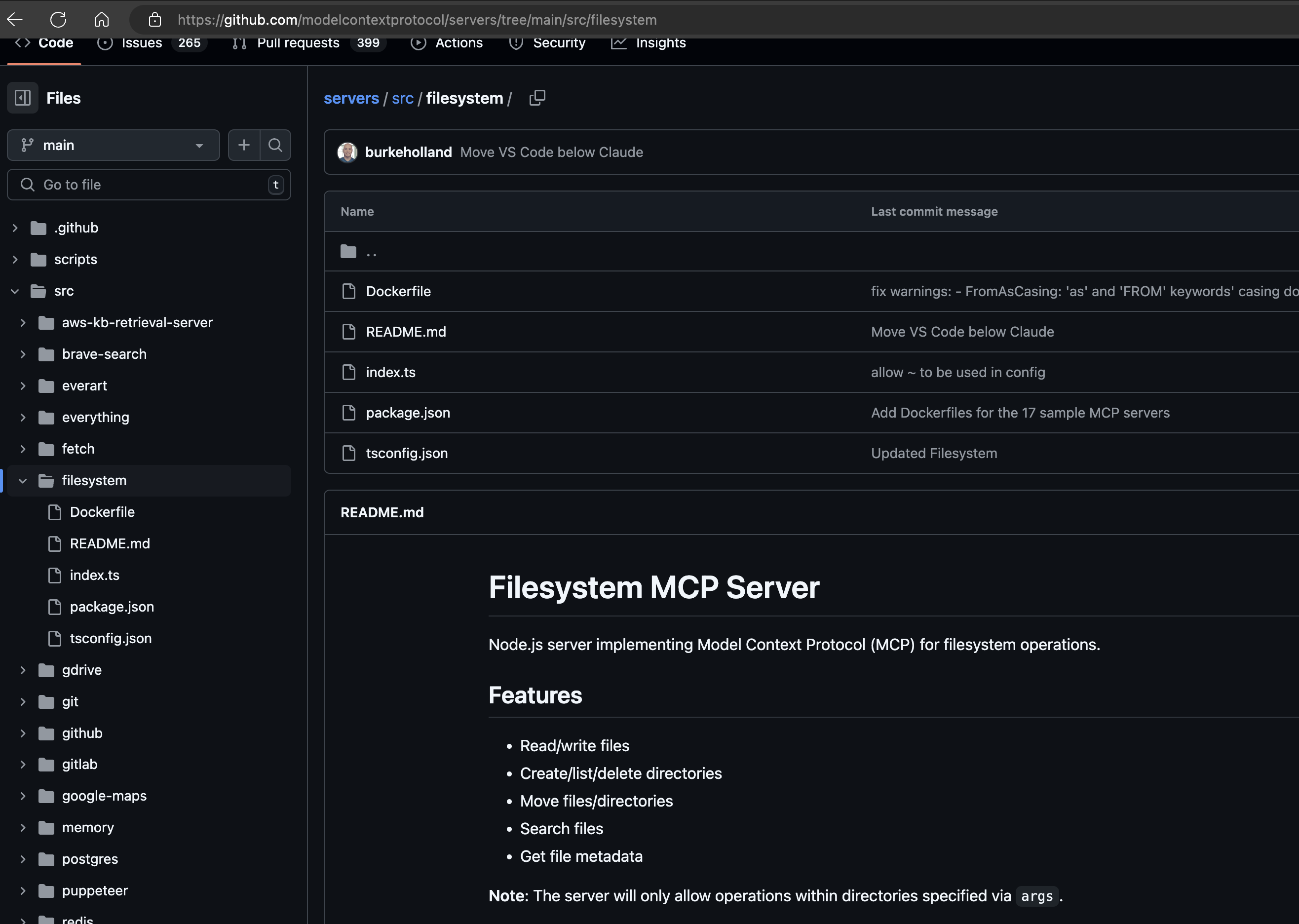This screenshot has width=1299, height=924.
Task: Click the open src folder icon in the sidebar
Action: [x=38, y=291]
